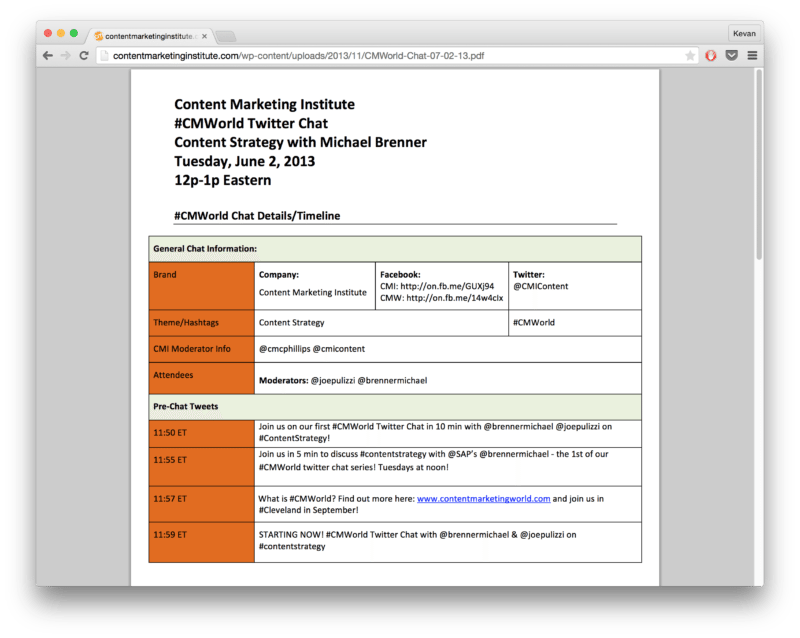This screenshot has width=800, height=638.
Task: Close the contentmarketinginstitute tab
Action: 207,33
